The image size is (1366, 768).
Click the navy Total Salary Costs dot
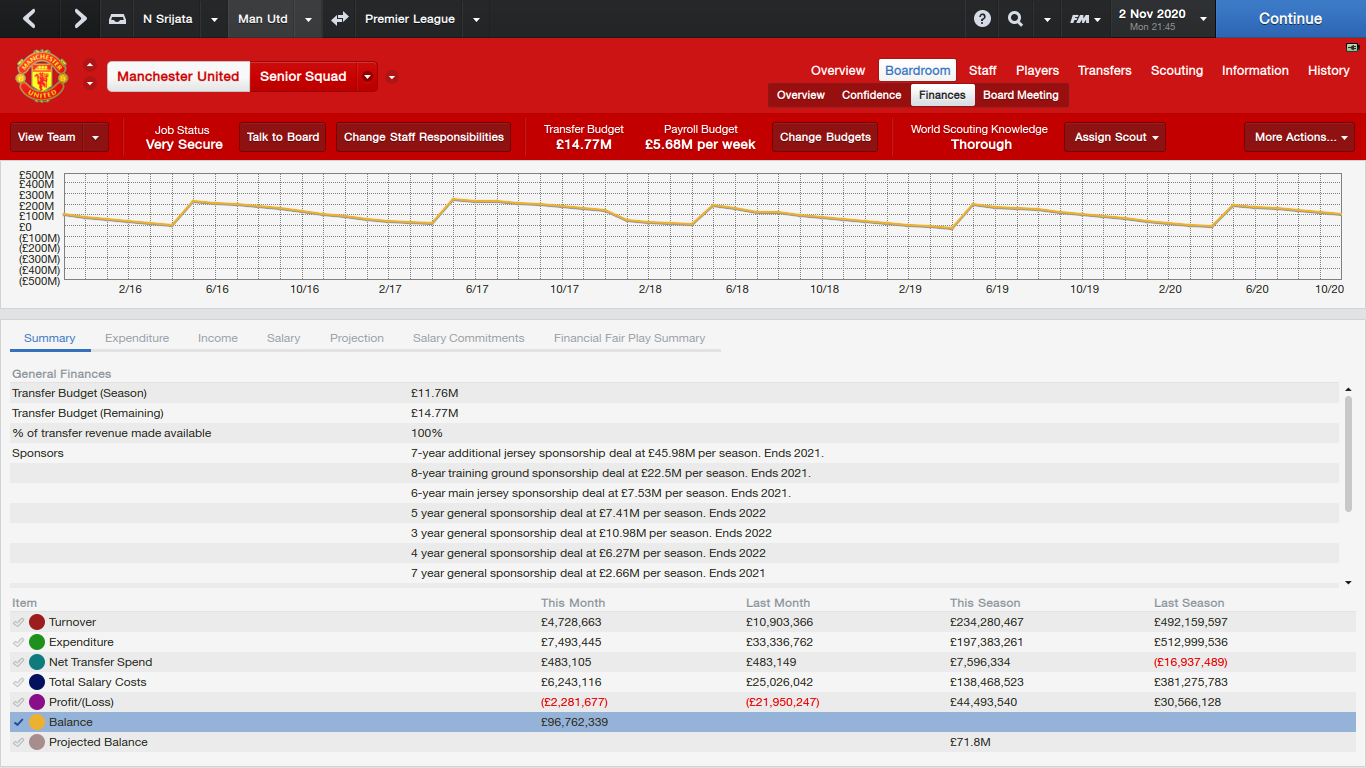point(37,682)
